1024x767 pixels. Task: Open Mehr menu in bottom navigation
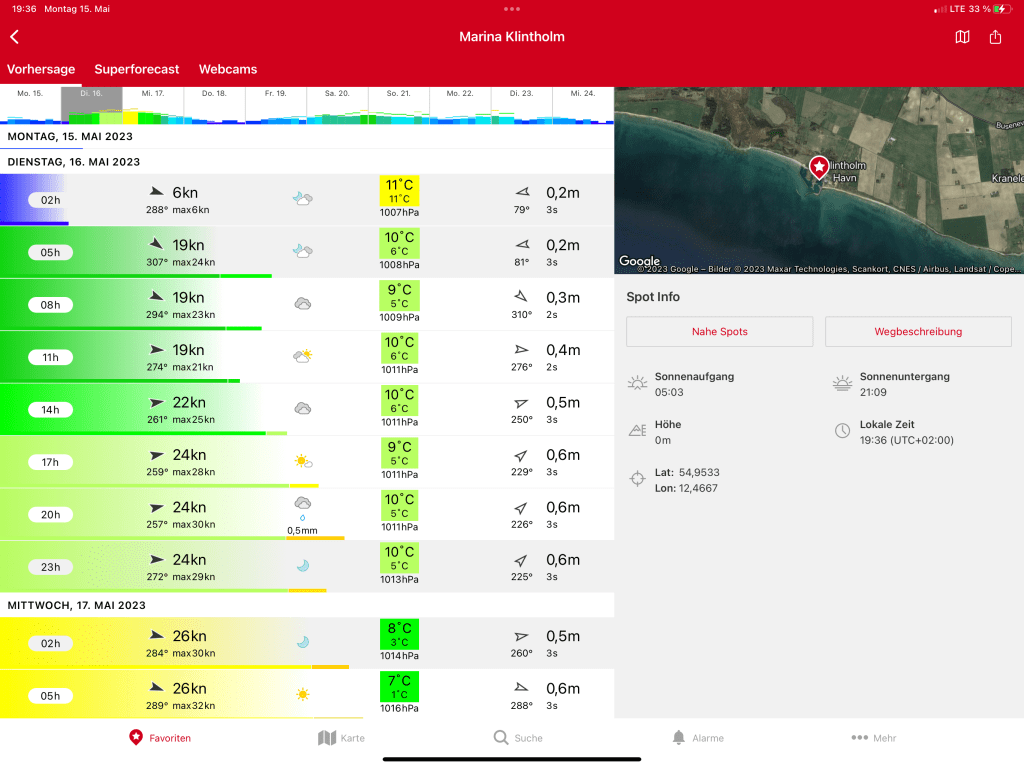(x=873, y=738)
